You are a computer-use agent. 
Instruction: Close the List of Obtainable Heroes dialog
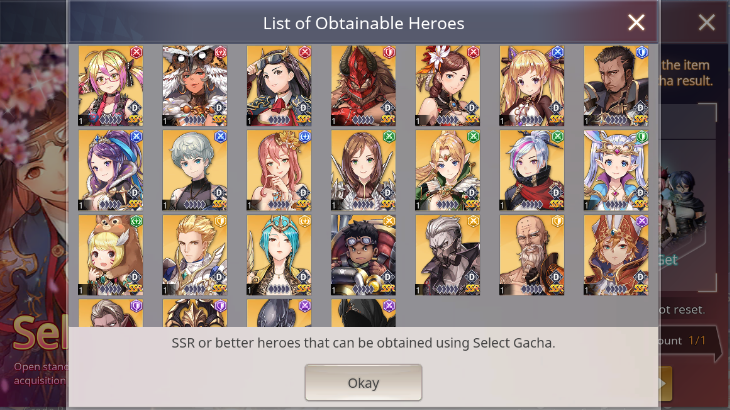(x=636, y=22)
